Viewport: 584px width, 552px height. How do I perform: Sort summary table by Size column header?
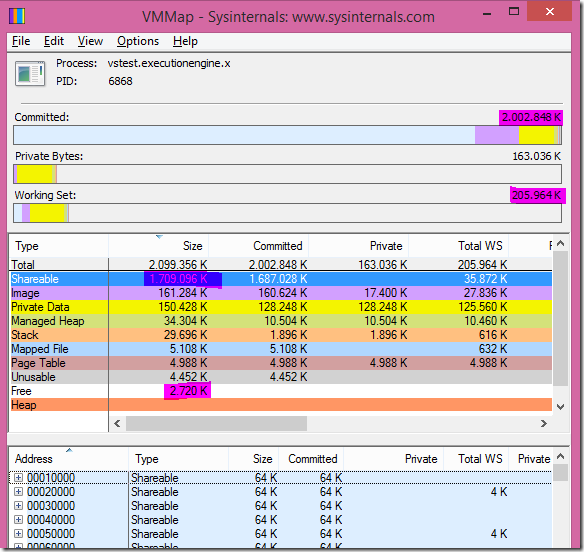(x=159, y=246)
